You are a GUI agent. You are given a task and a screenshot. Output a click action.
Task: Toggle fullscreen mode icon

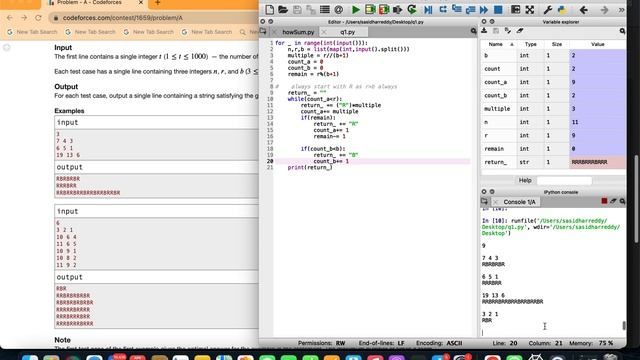pos(530,9)
